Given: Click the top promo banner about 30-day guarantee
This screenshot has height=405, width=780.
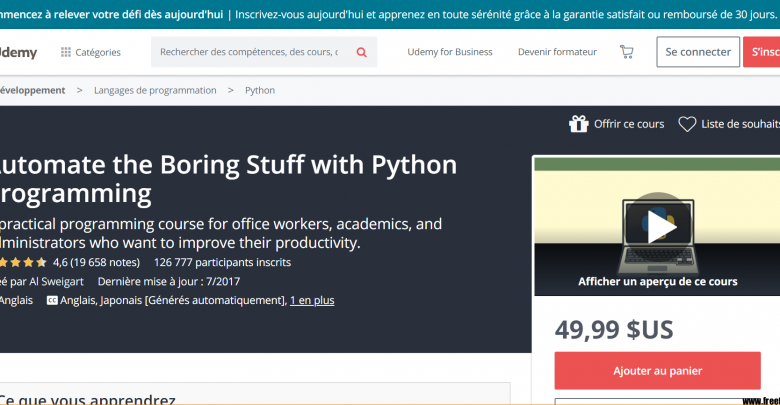Looking at the screenshot, I should 390,14.
